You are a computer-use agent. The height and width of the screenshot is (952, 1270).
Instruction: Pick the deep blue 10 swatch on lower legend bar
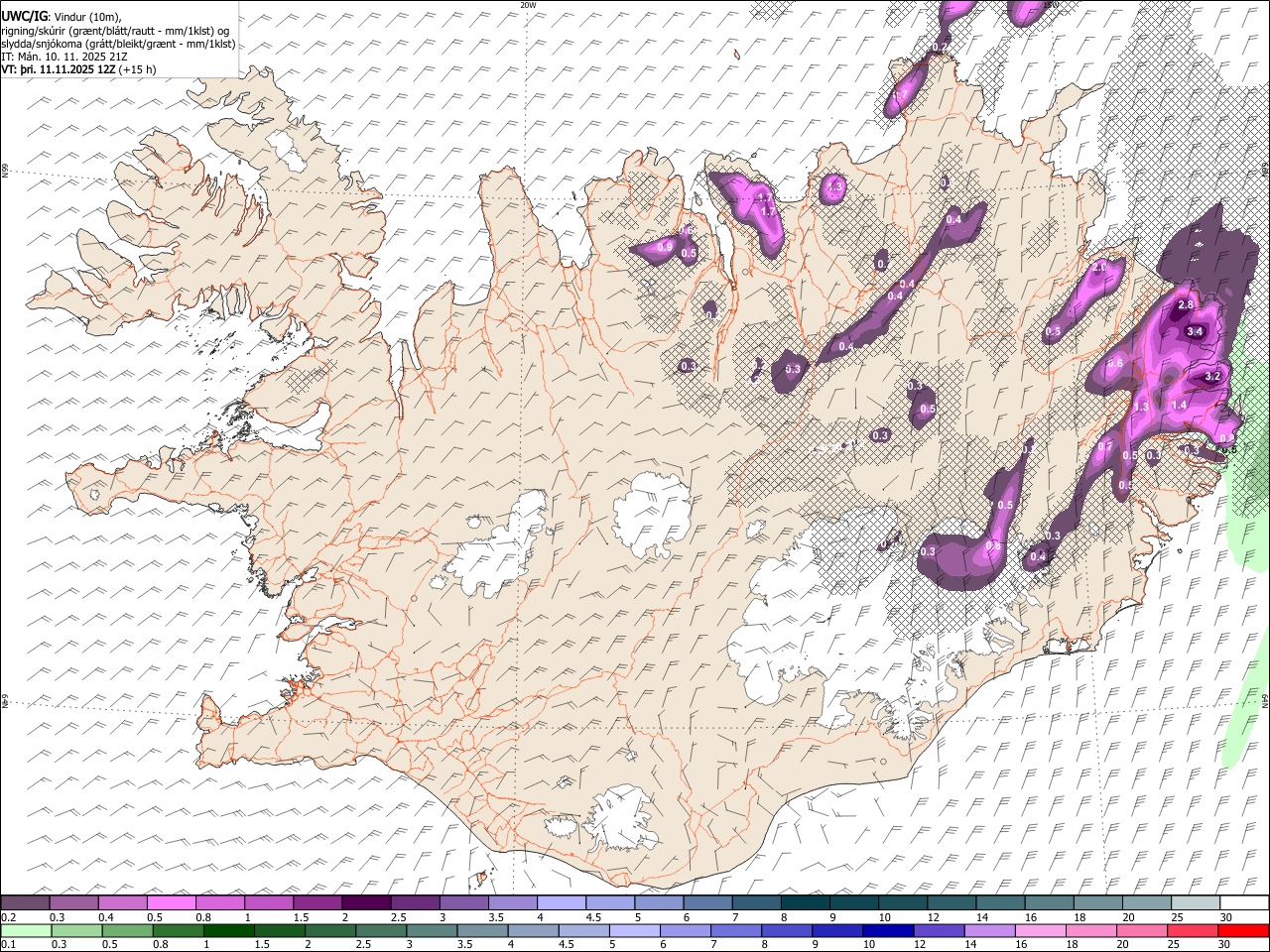888,930
